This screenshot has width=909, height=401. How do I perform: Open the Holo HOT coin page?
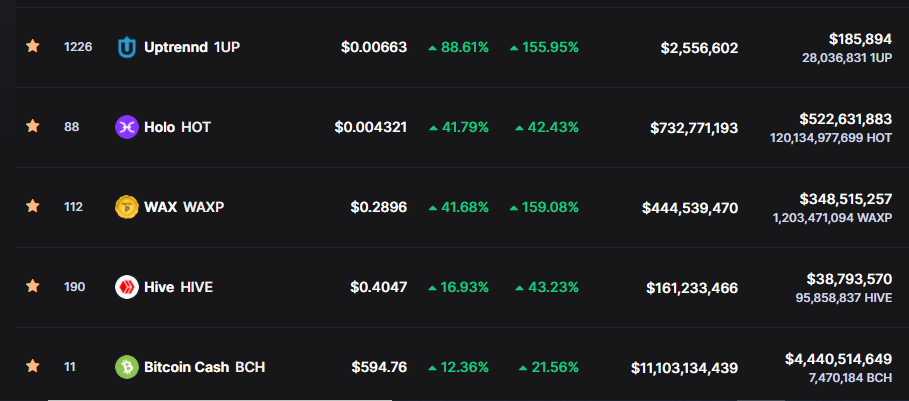tap(177, 127)
